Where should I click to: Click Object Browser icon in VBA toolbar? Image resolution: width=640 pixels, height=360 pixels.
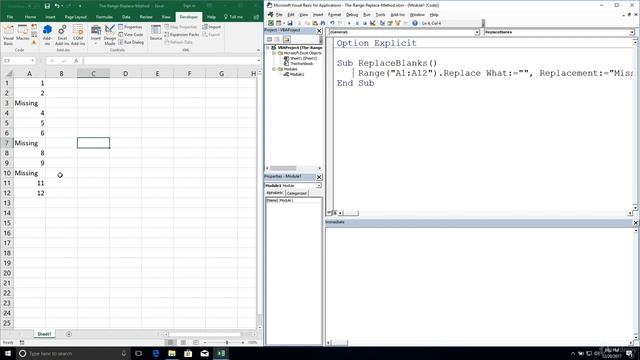point(398,23)
